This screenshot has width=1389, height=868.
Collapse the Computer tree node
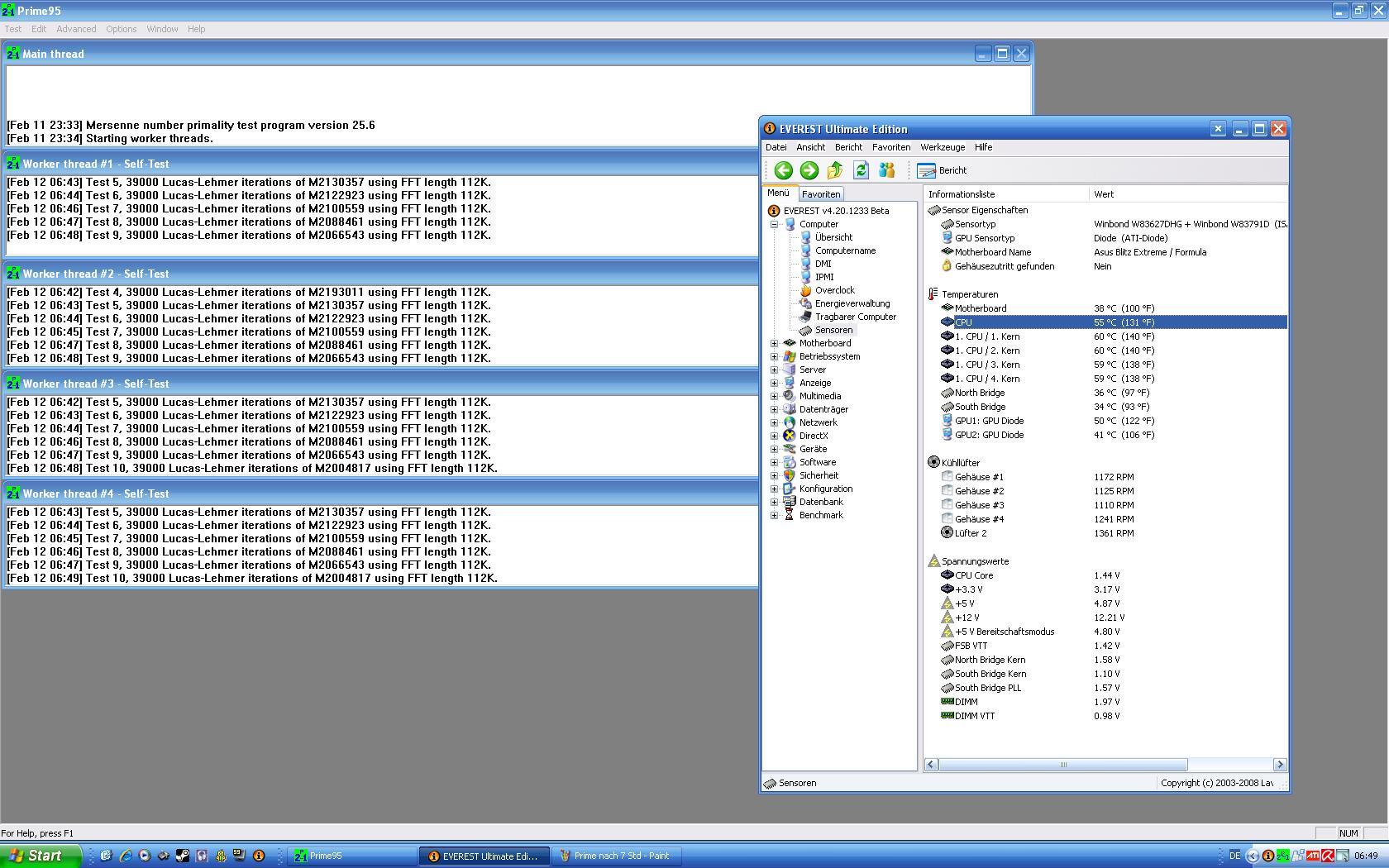(x=775, y=224)
